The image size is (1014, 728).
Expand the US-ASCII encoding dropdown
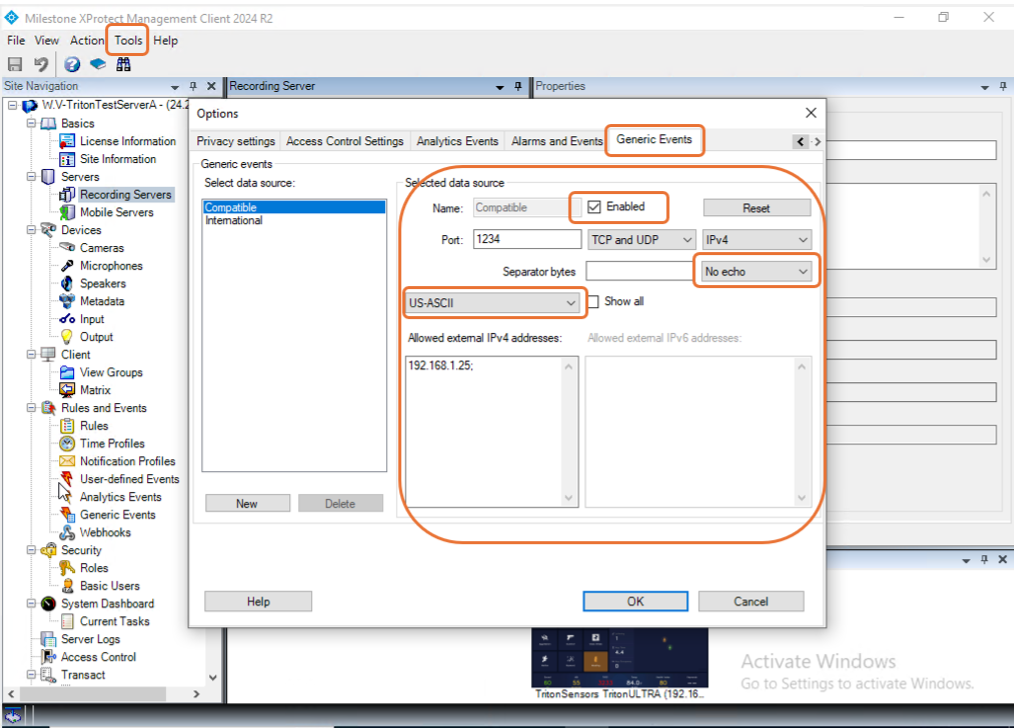pos(492,303)
